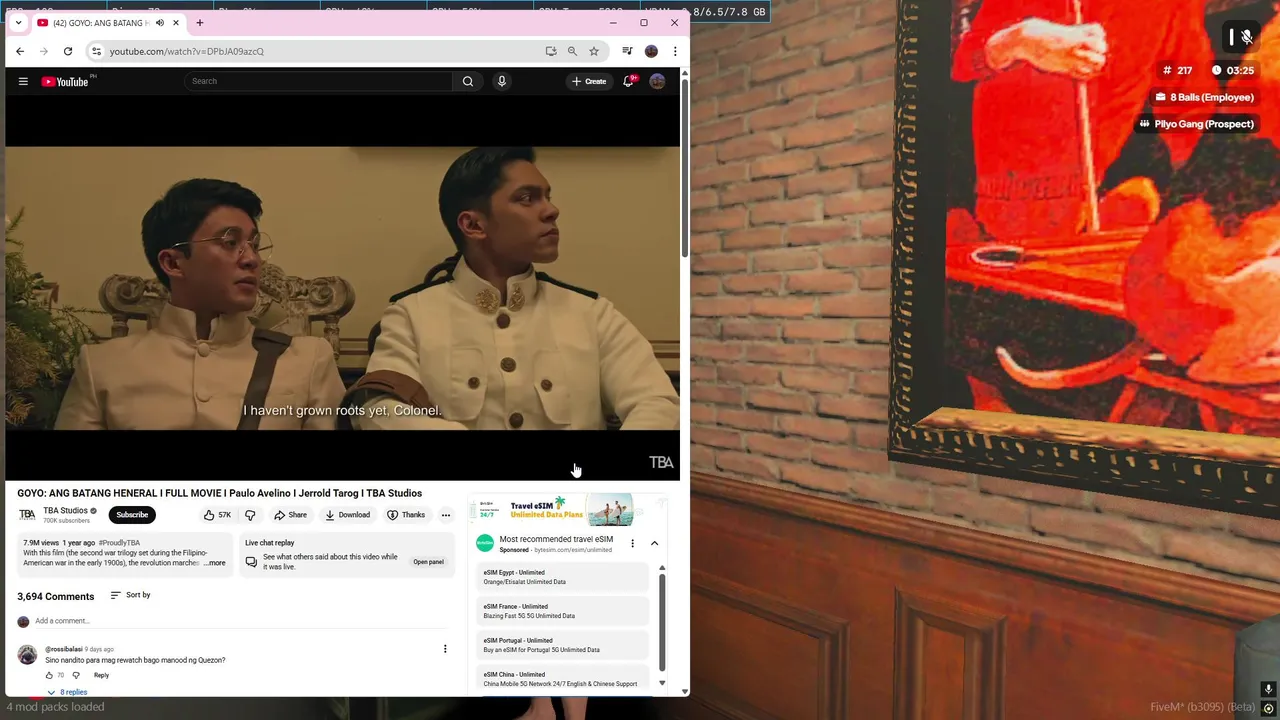Open the live chat replay panel
The image size is (1280, 720).
tap(428, 562)
